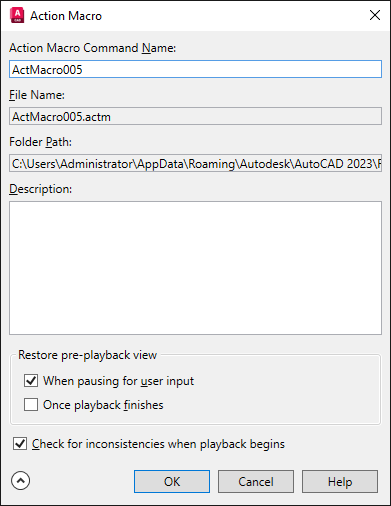Click the 'Once playback finishes' label text

pos(103,405)
